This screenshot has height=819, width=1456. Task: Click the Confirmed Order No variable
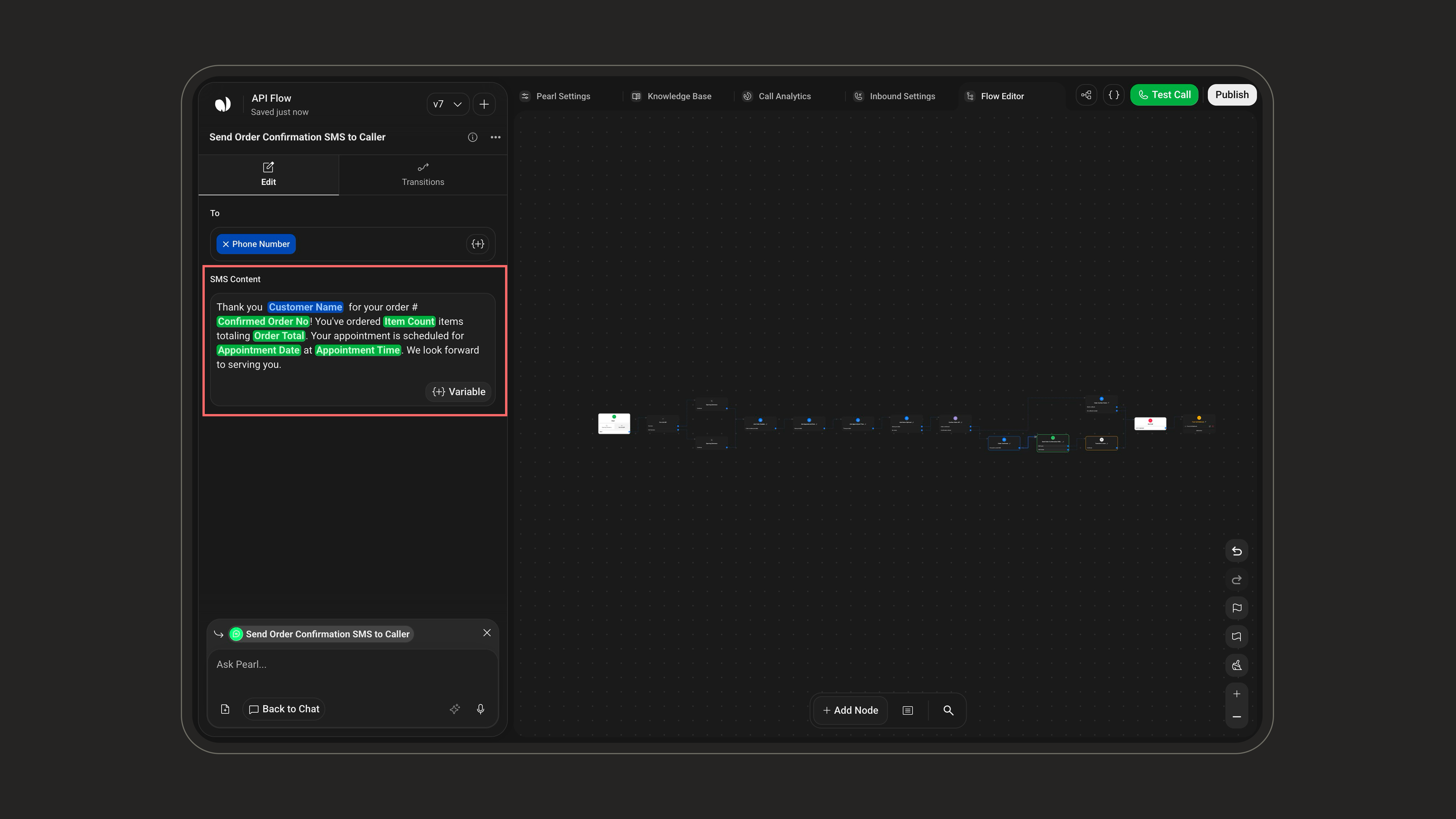pos(263,322)
